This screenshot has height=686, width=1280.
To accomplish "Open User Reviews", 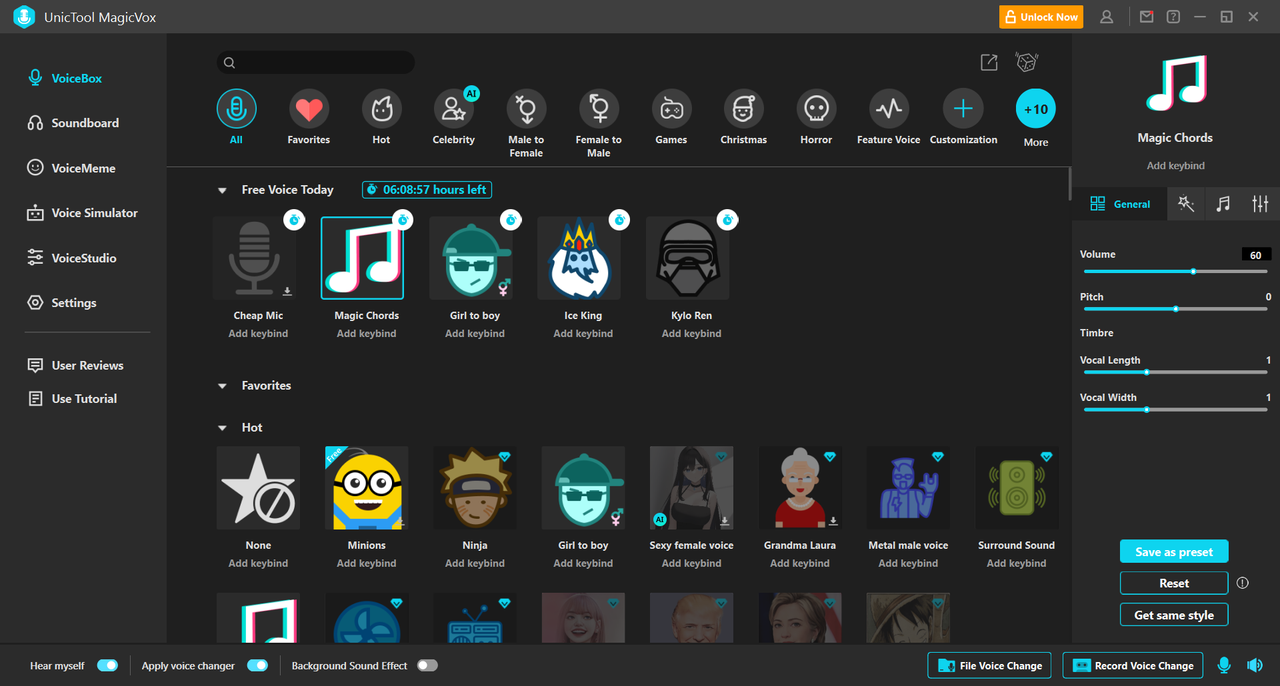I will pos(76,366).
